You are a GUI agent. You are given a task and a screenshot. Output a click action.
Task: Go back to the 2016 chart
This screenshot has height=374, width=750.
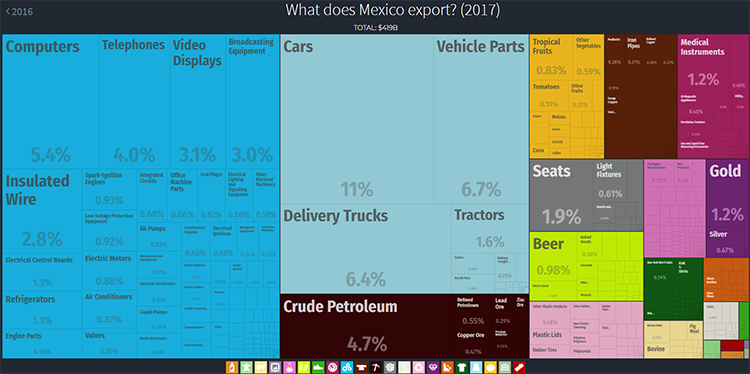tap(19, 11)
